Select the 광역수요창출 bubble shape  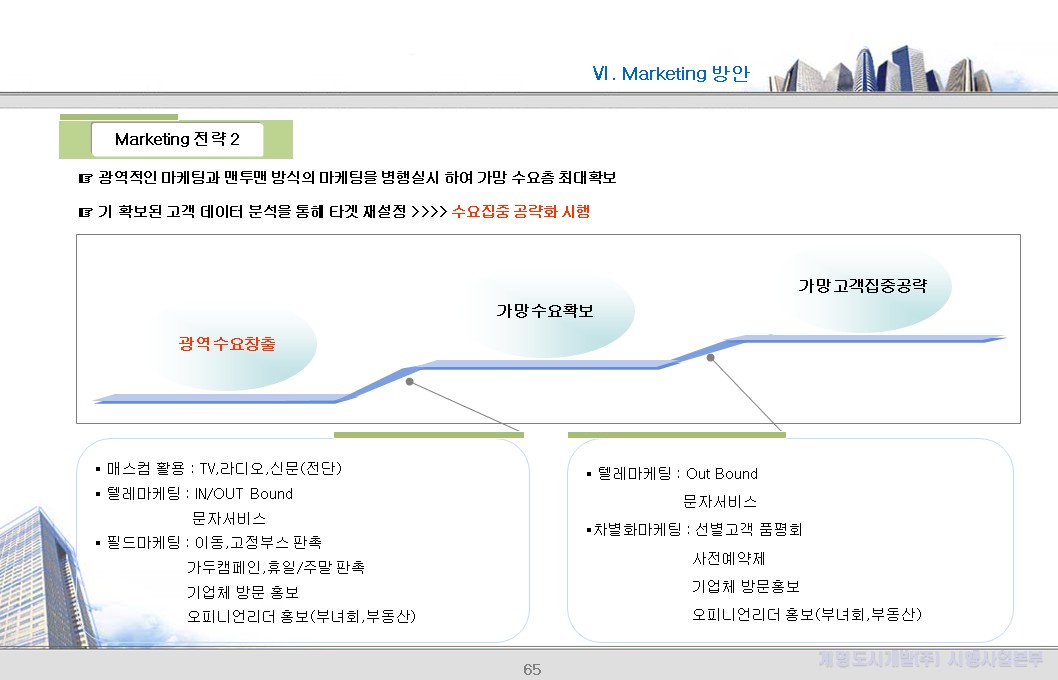point(230,345)
